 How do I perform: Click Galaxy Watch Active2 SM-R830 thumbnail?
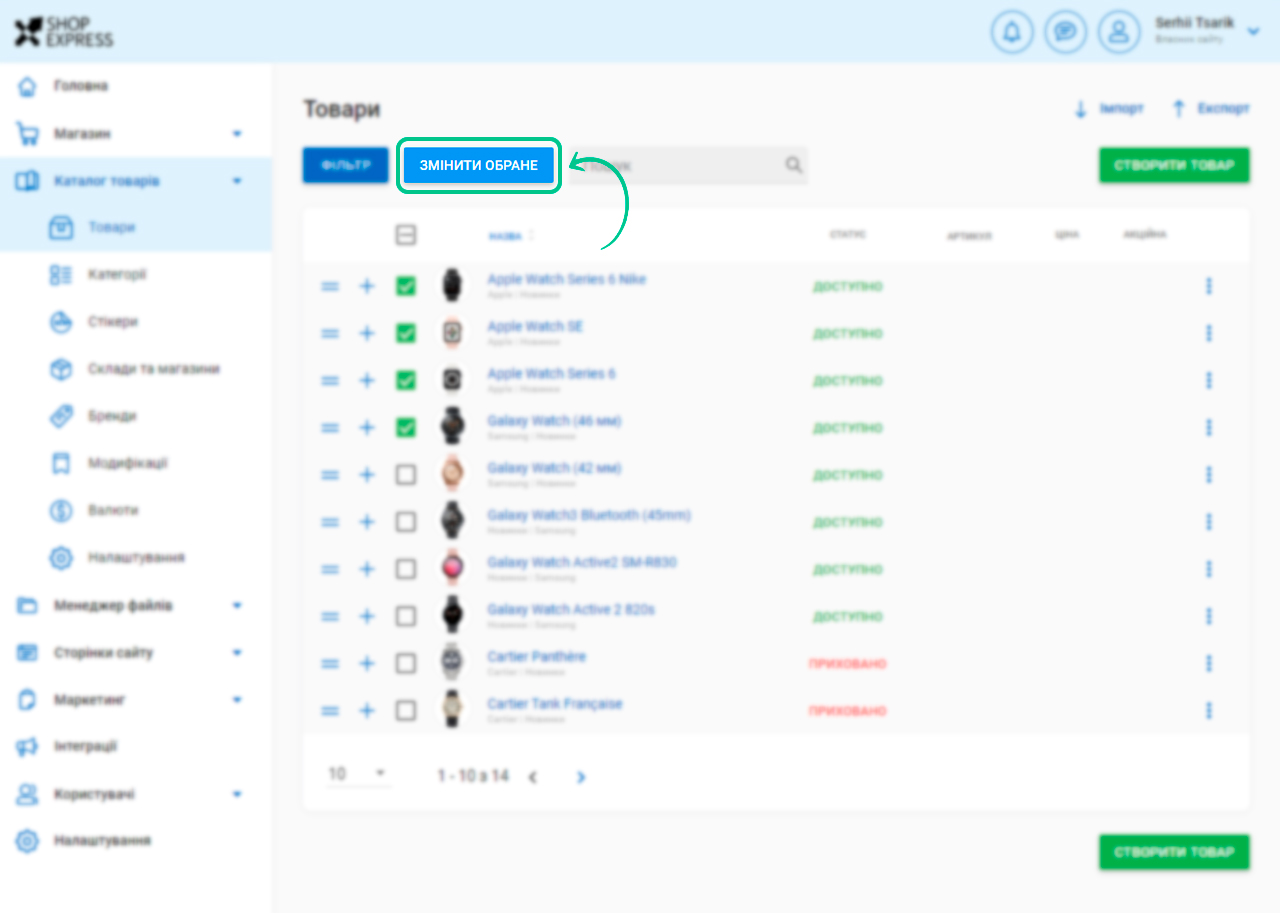pyautogui.click(x=453, y=569)
